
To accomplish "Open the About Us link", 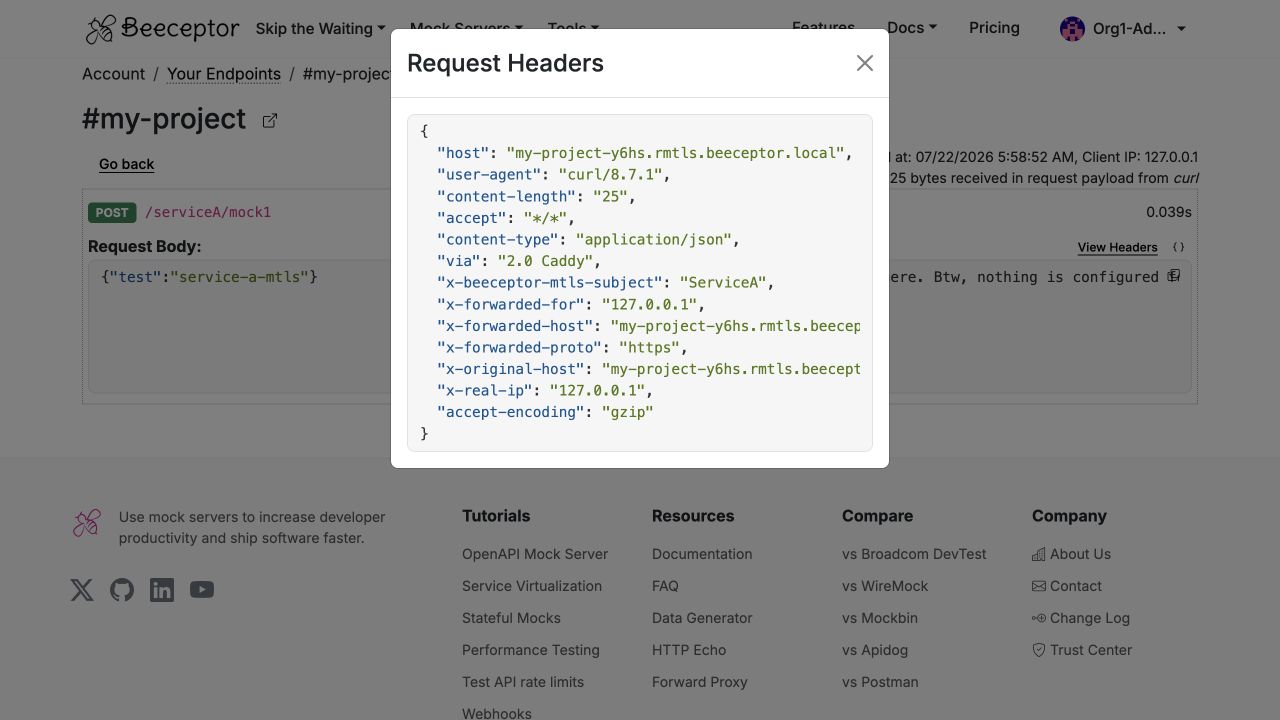I will 1080,554.
